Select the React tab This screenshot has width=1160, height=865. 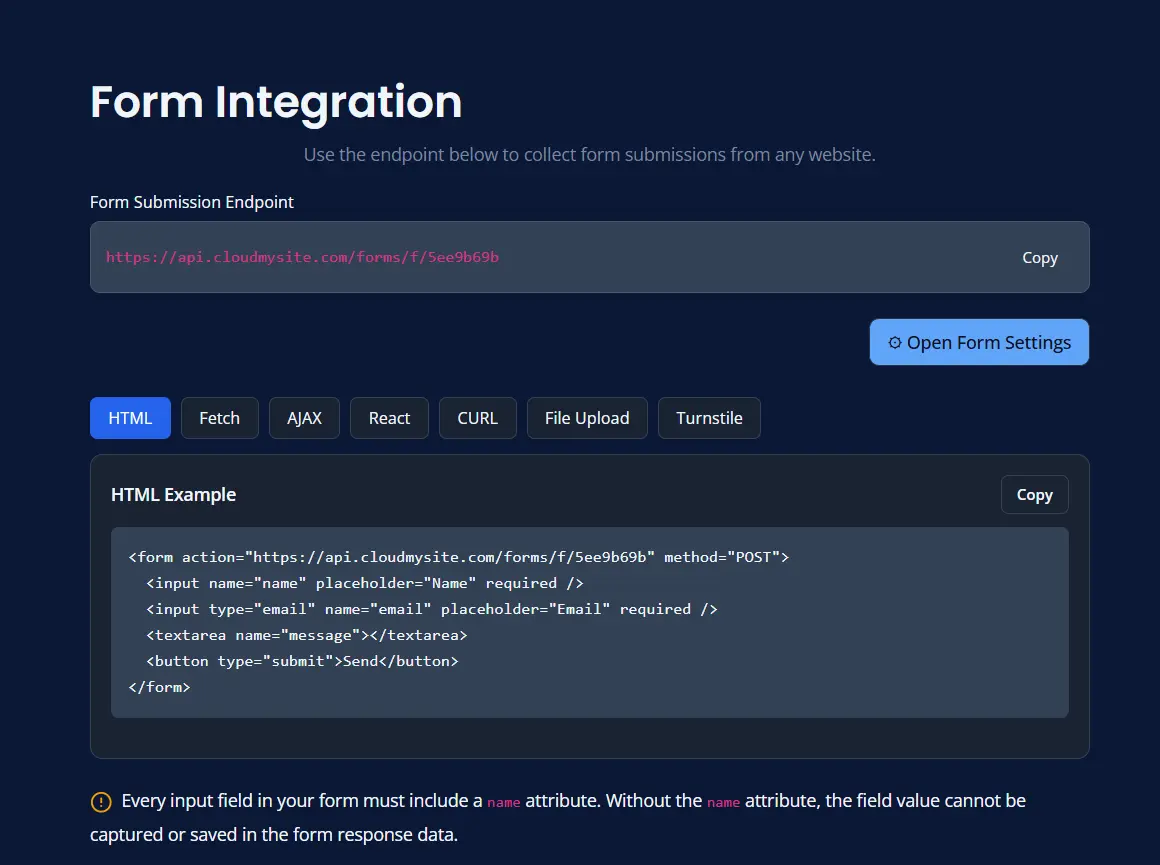click(x=389, y=418)
